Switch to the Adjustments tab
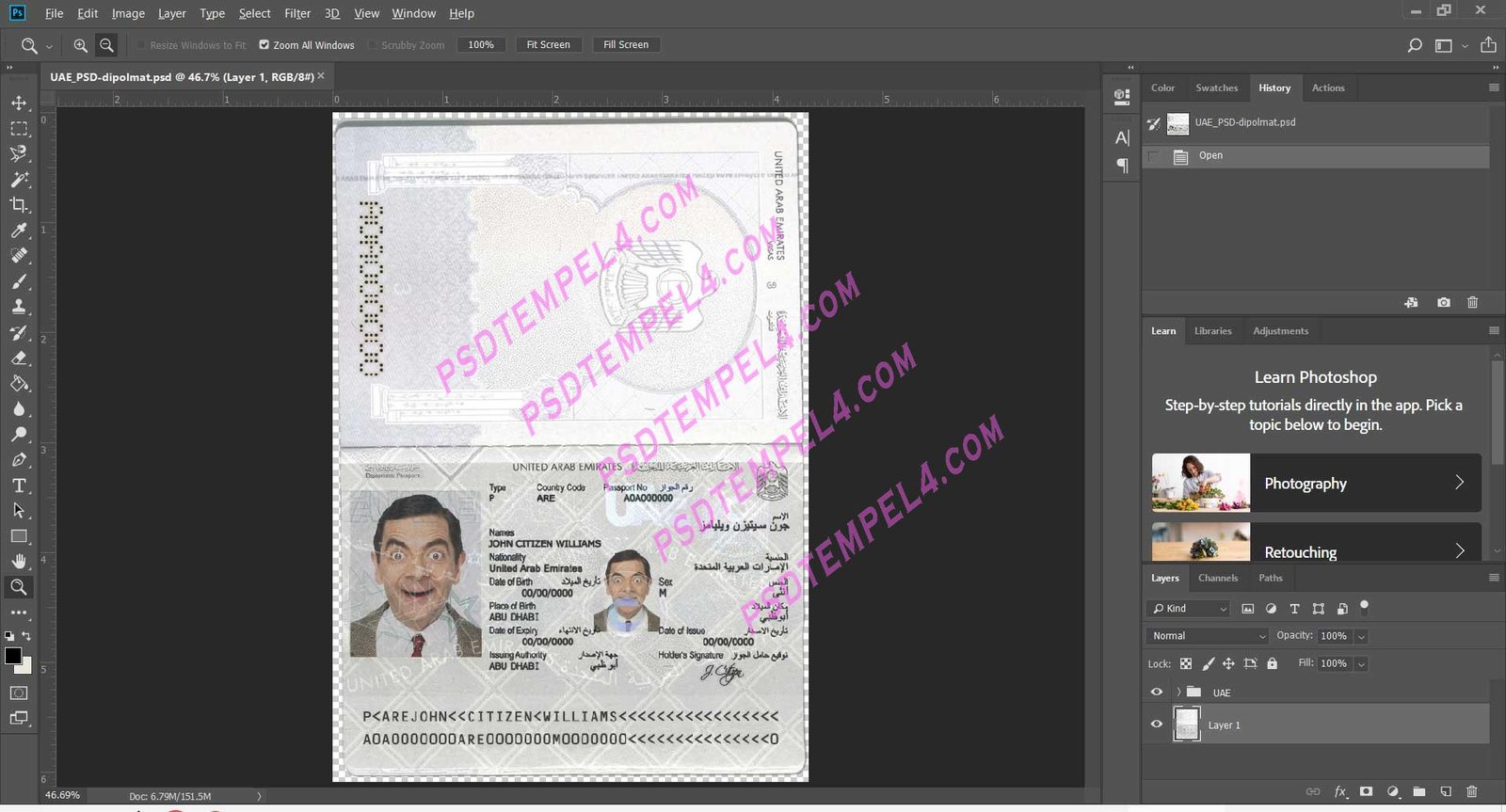The image size is (1506, 812). click(1281, 331)
